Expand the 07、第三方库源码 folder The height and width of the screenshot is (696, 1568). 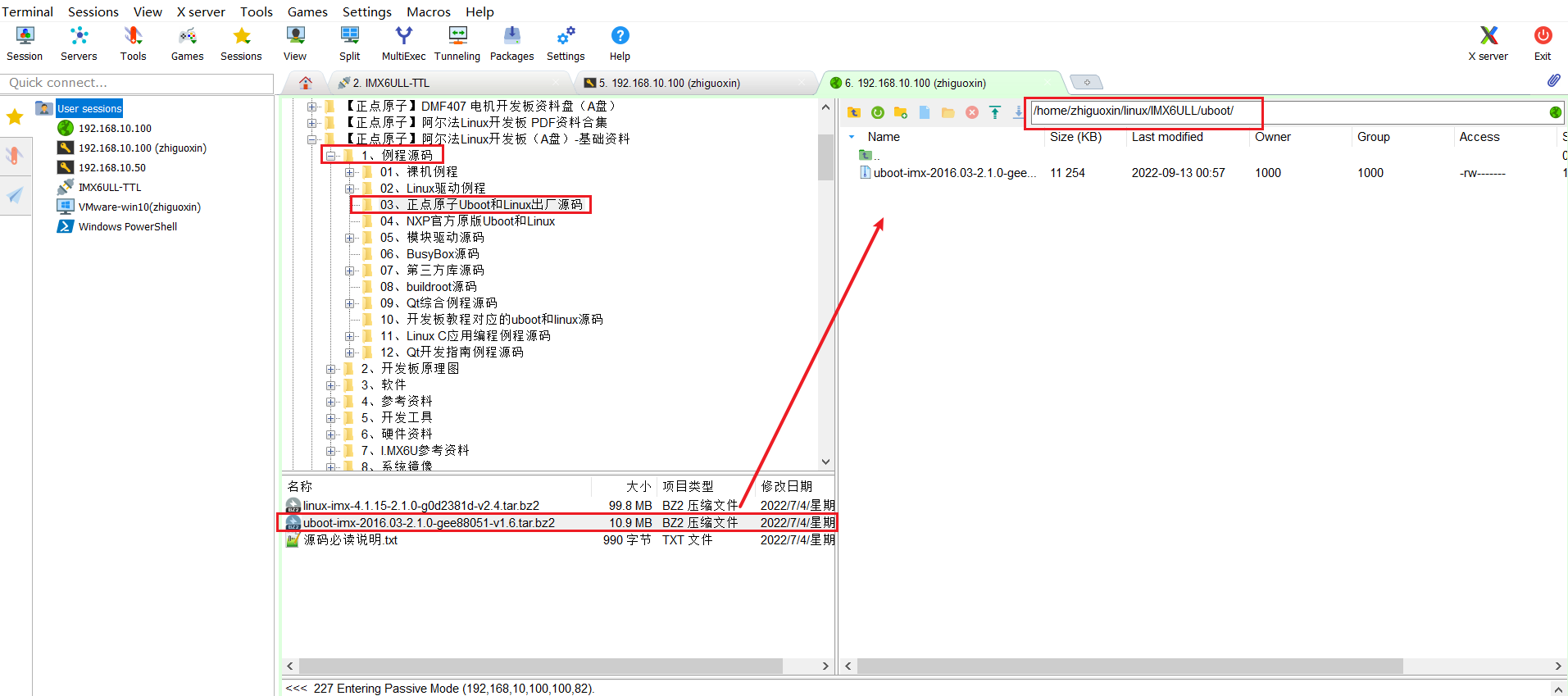pos(350,271)
